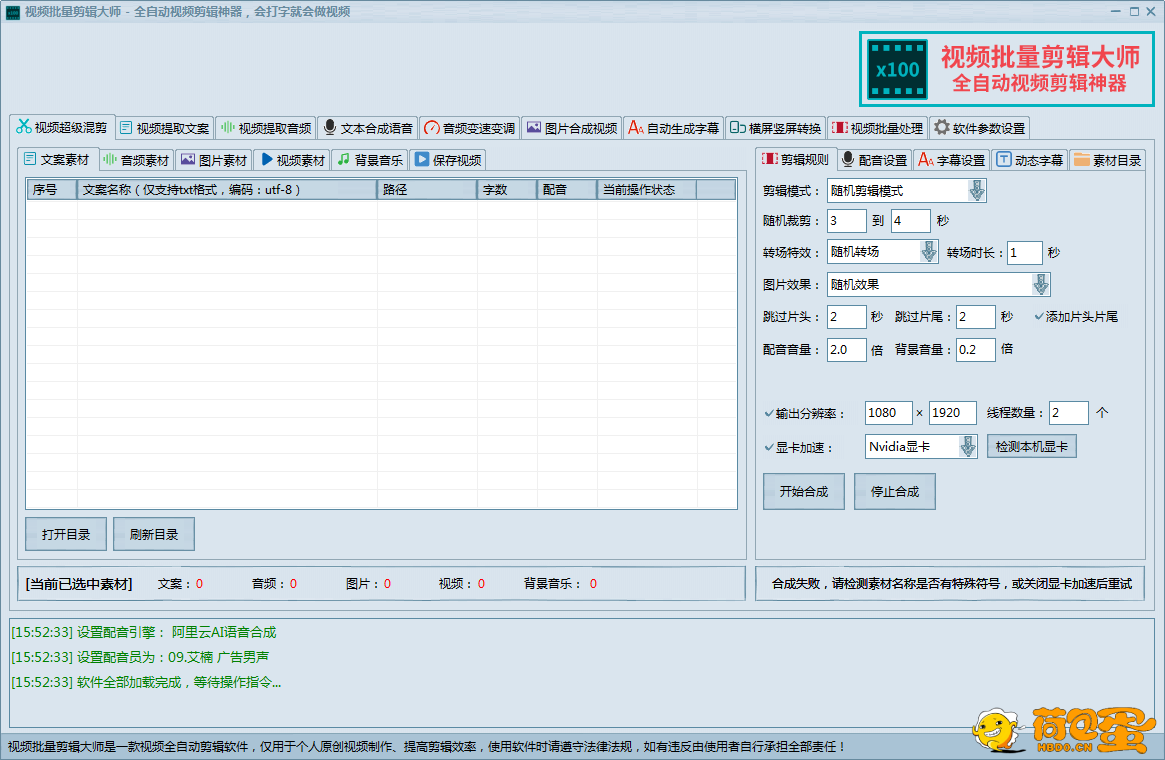The height and width of the screenshot is (760, 1165).
Task: Click the 随机裁剪 minimum seconds field
Action: pyautogui.click(x=846, y=221)
